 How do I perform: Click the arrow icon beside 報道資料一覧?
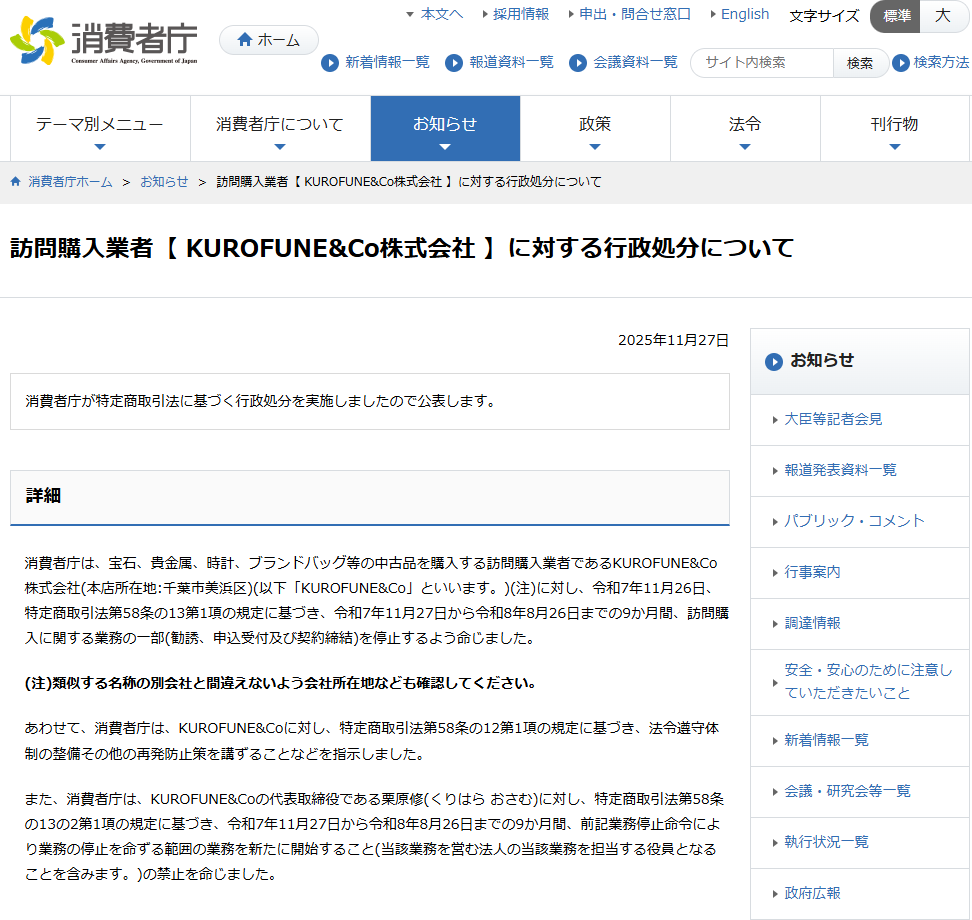(454, 63)
